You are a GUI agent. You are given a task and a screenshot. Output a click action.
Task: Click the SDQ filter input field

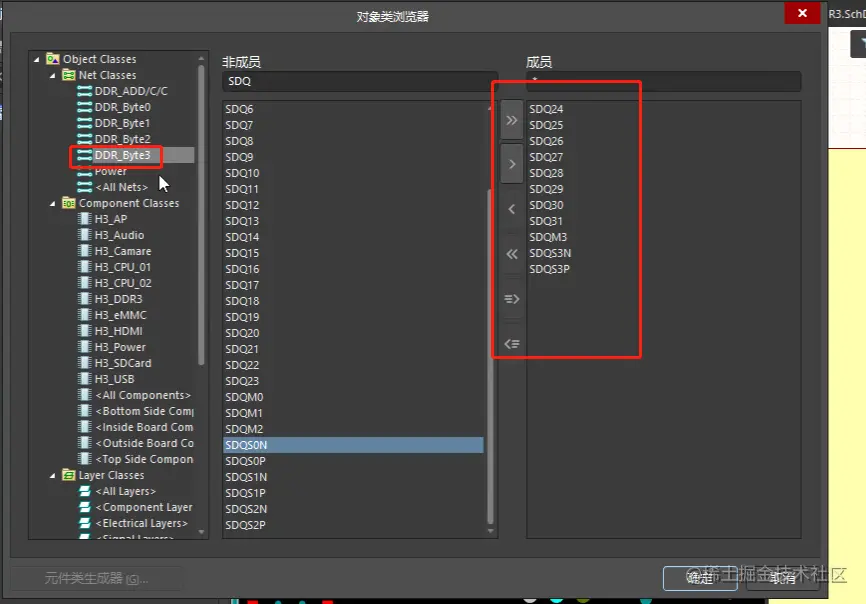[350, 81]
